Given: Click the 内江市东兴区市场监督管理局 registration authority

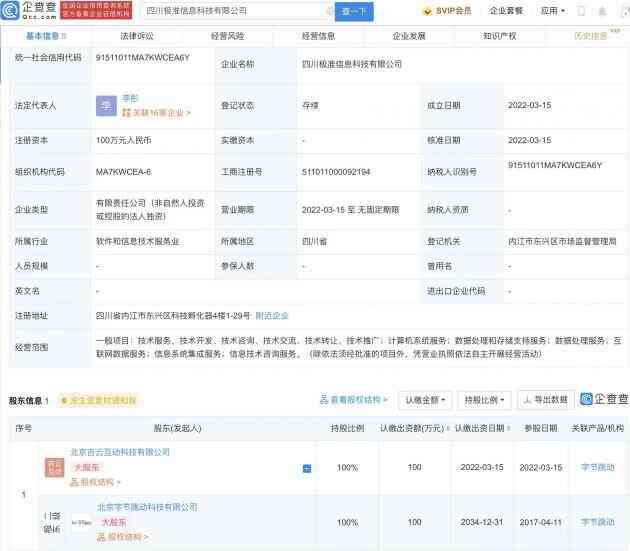Looking at the screenshot, I should pos(562,242).
